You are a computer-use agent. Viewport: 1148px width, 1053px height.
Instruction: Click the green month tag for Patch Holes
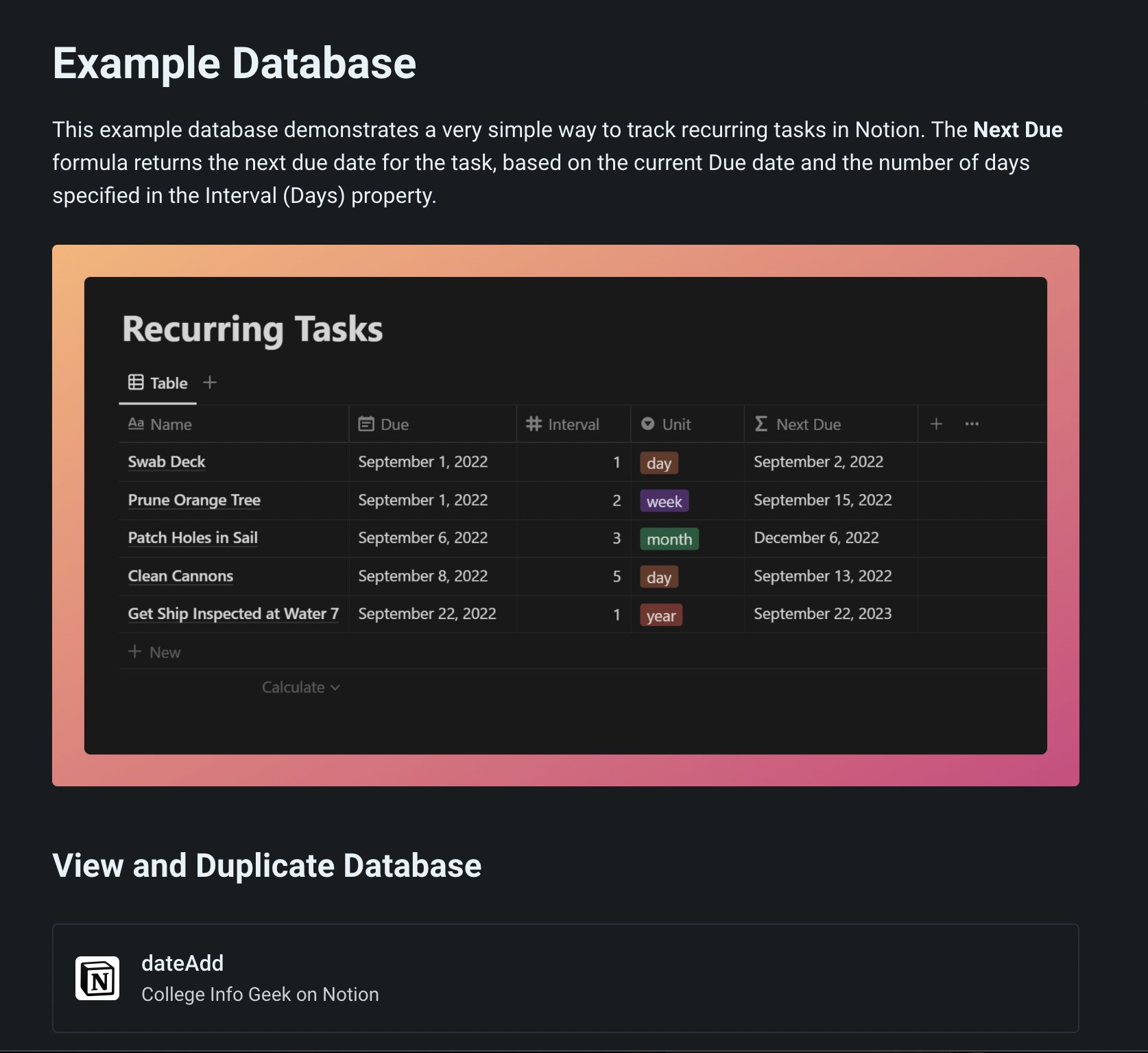click(669, 539)
